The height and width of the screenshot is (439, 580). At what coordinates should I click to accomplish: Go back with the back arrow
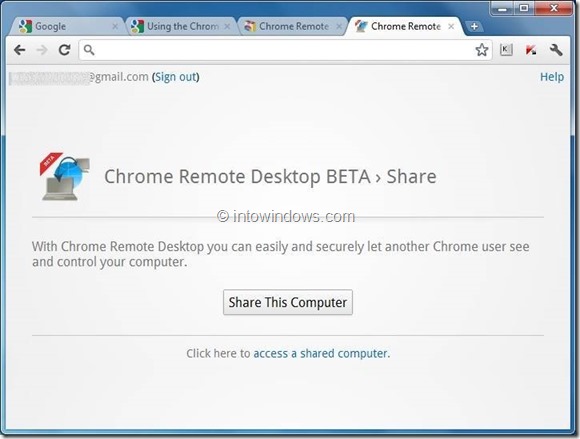click(20, 50)
